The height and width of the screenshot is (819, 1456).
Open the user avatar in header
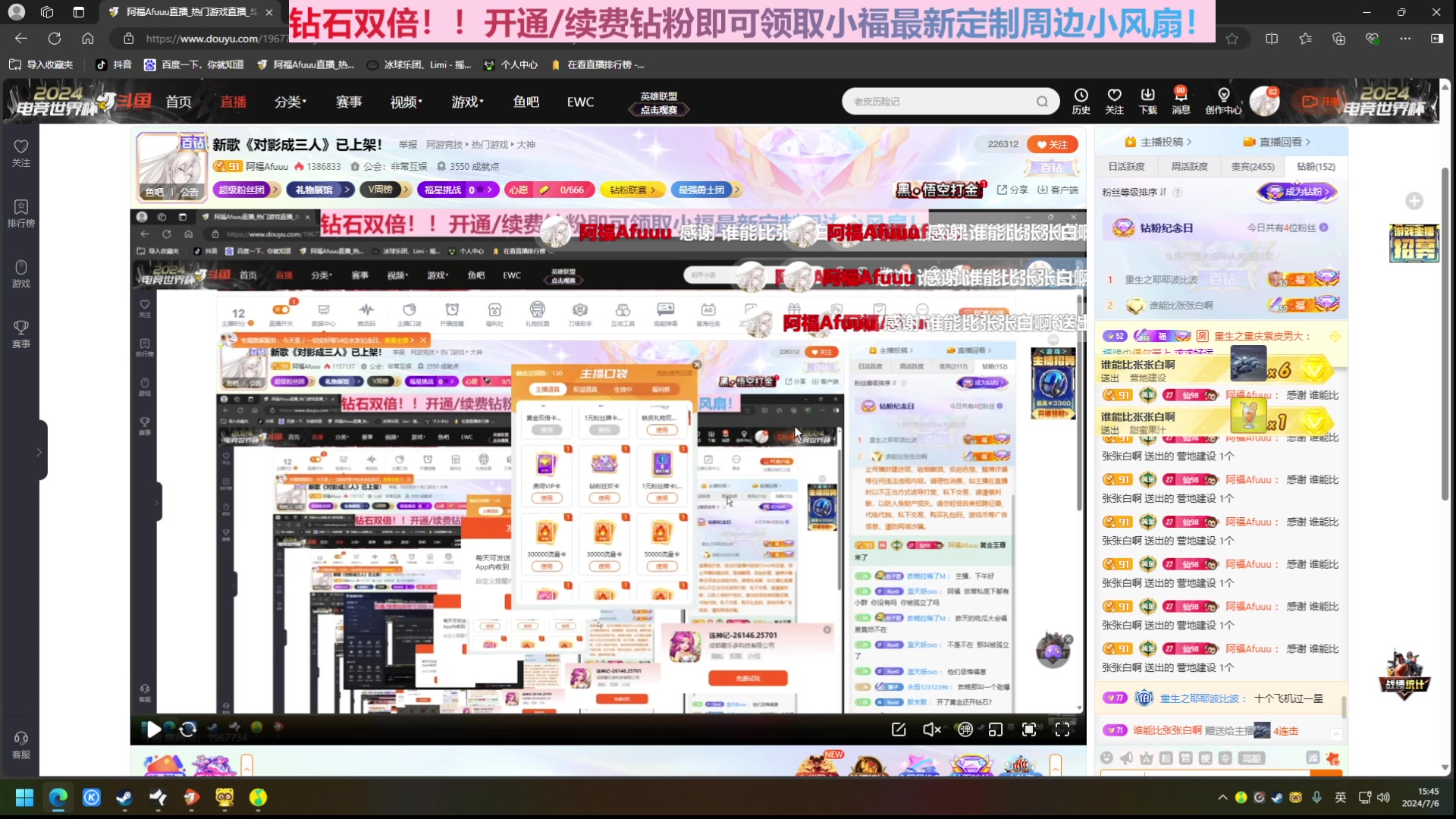(x=1264, y=101)
